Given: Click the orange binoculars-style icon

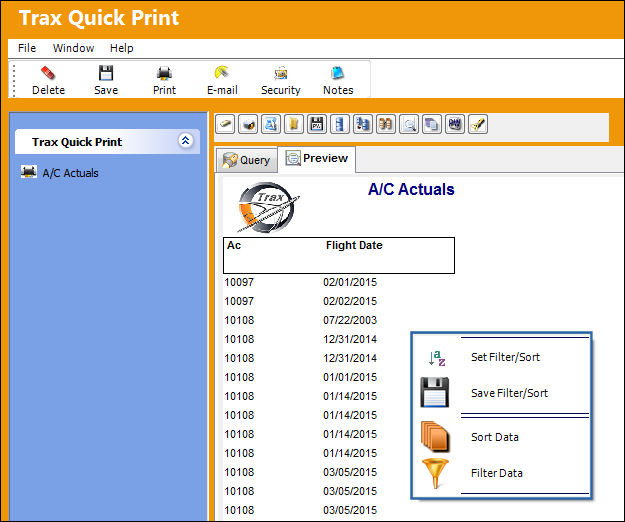Looking at the screenshot, I should (x=386, y=124).
